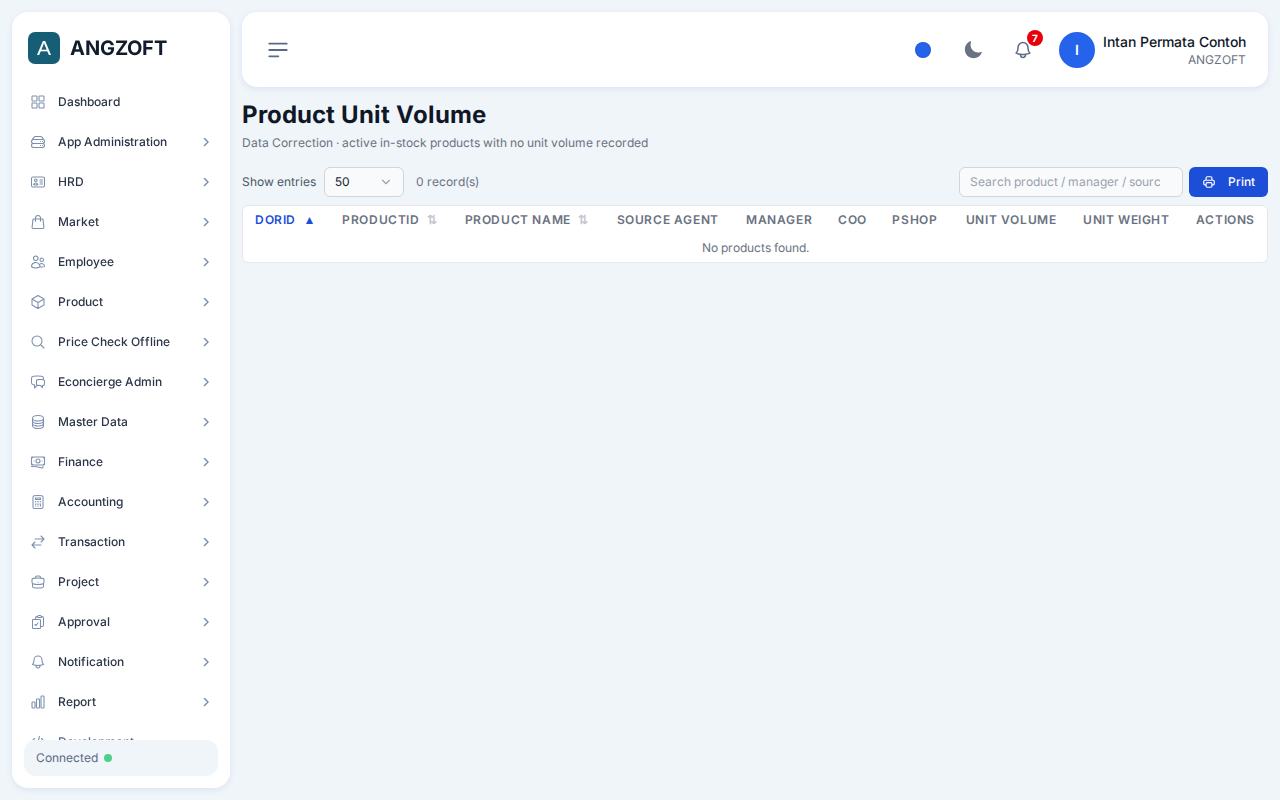Expand the HRD submenu chevron
The image size is (1280, 800).
click(x=206, y=182)
